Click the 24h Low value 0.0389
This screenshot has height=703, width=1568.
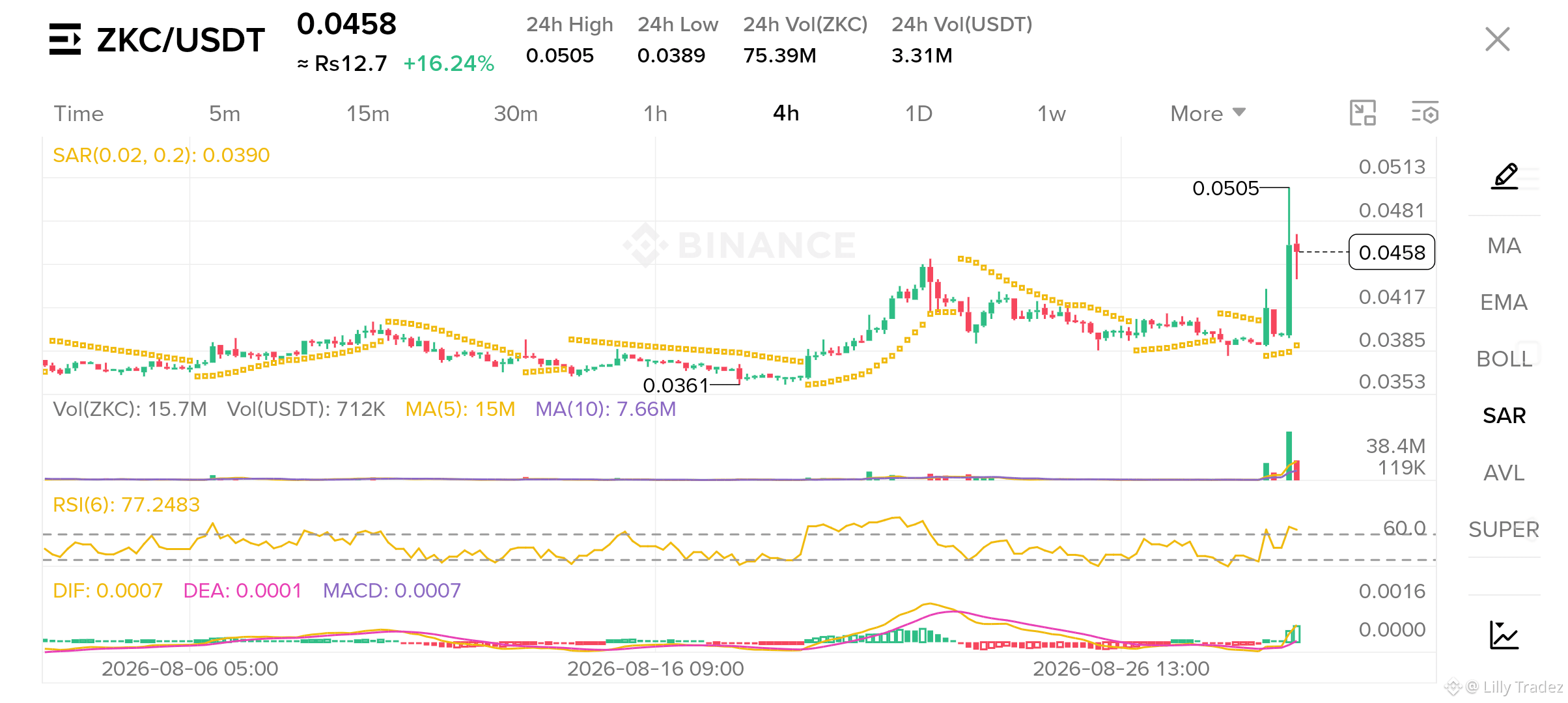coord(671,55)
